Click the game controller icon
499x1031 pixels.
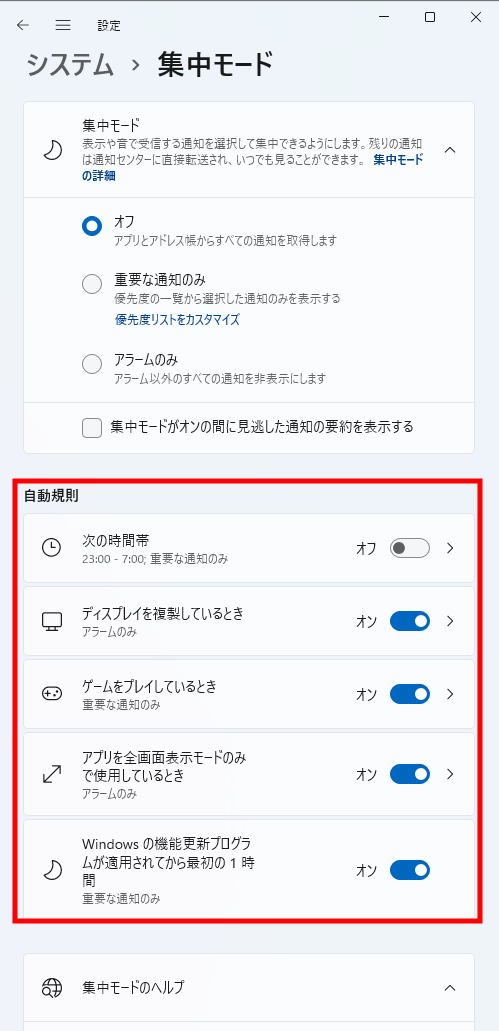click(x=51, y=694)
